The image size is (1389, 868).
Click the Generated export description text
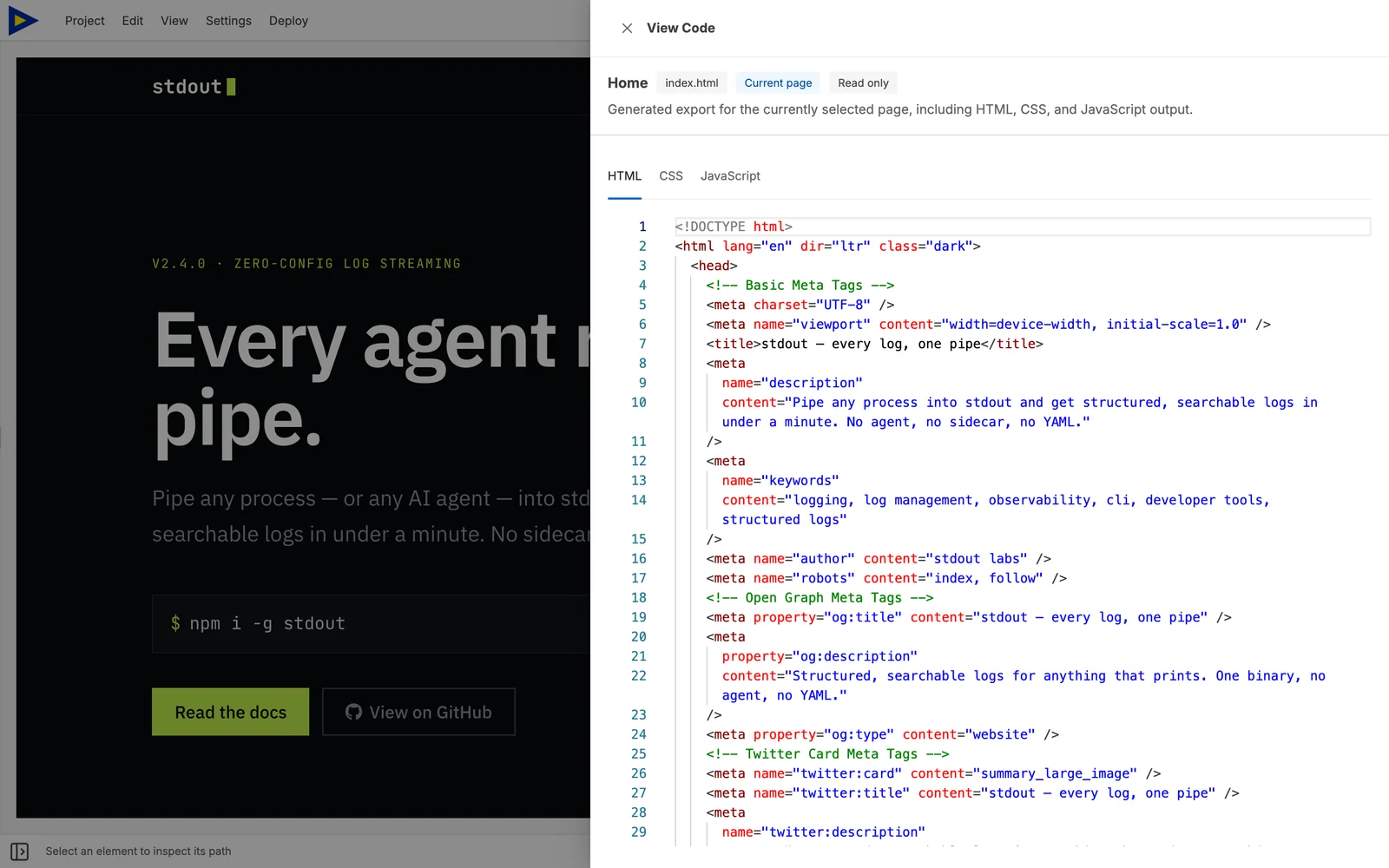pos(900,109)
